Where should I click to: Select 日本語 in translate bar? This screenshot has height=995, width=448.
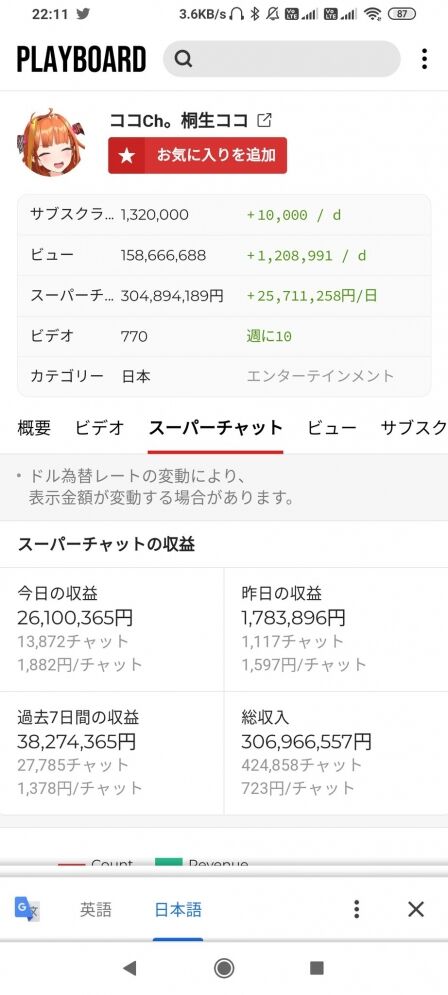click(178, 910)
